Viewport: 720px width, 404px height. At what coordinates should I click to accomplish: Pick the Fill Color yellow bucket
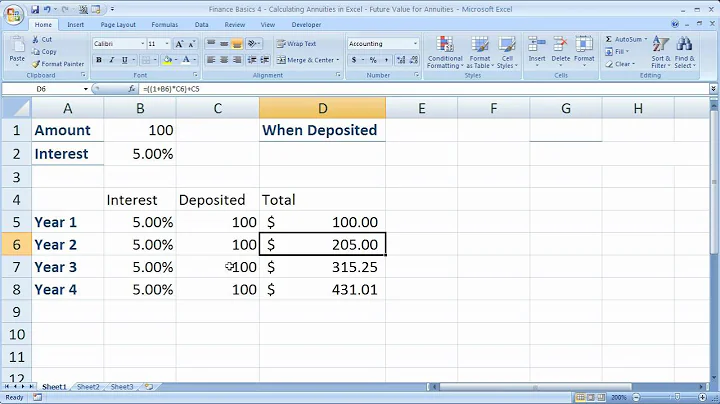tap(167, 60)
